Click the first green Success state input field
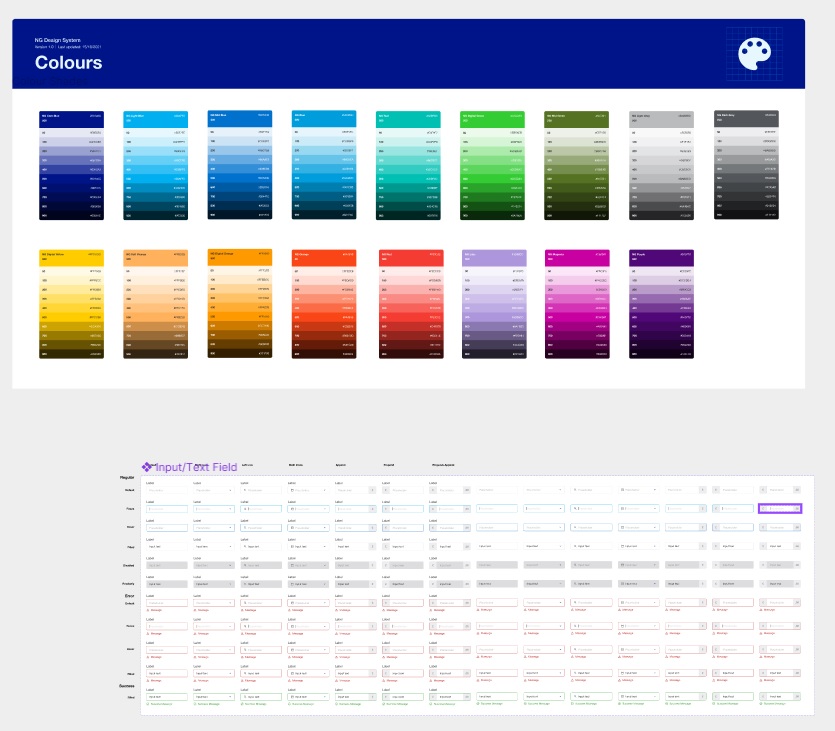 tap(165, 697)
